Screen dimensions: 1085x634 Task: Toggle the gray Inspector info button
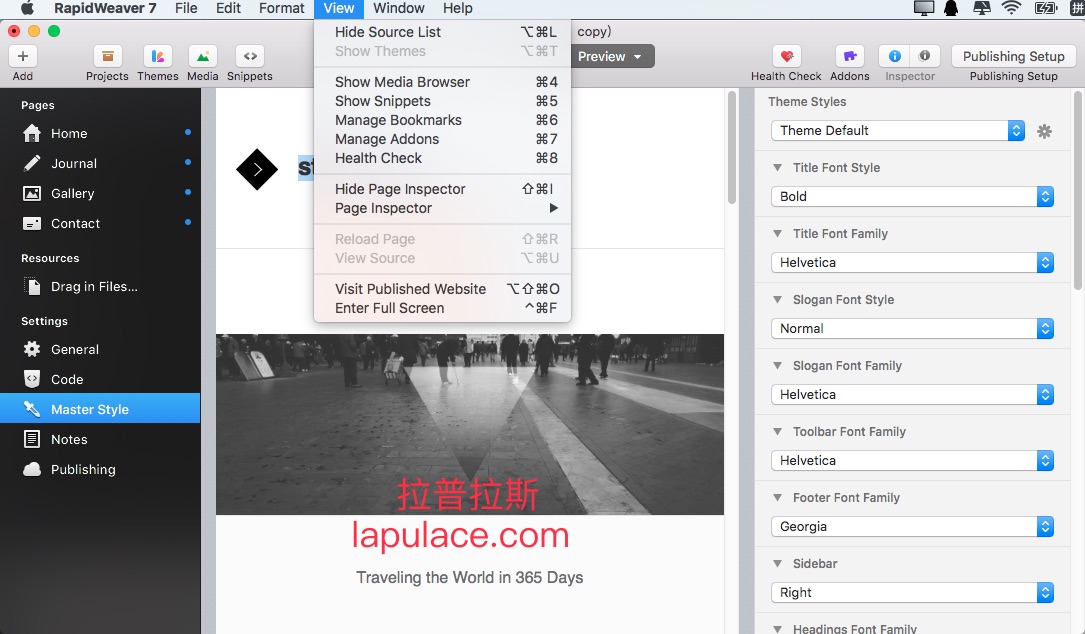(924, 56)
